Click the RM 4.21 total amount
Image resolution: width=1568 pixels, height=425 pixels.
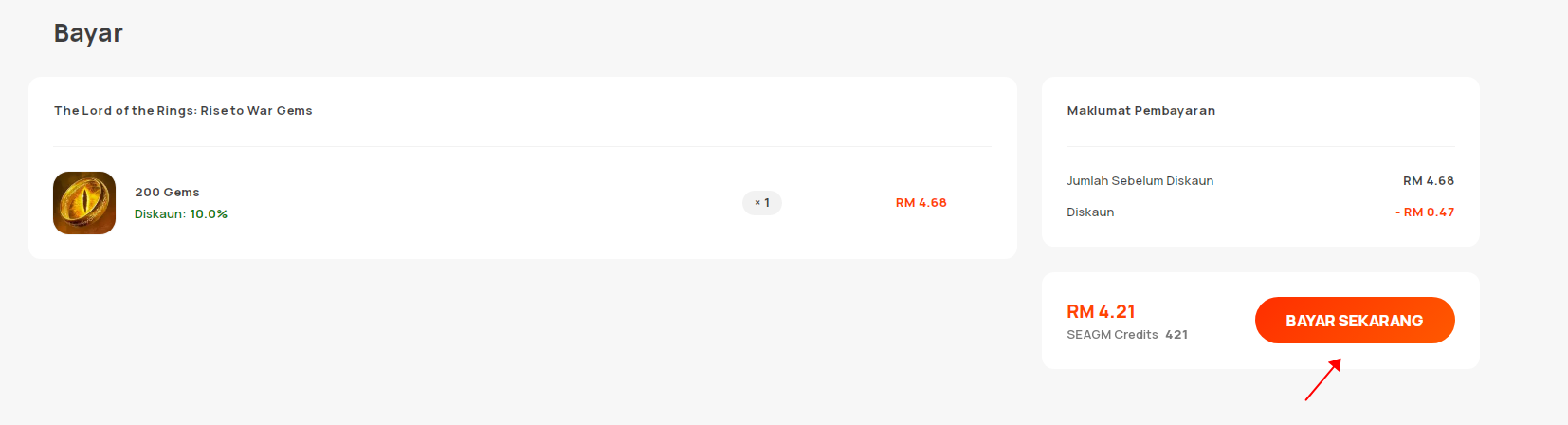tap(1101, 312)
